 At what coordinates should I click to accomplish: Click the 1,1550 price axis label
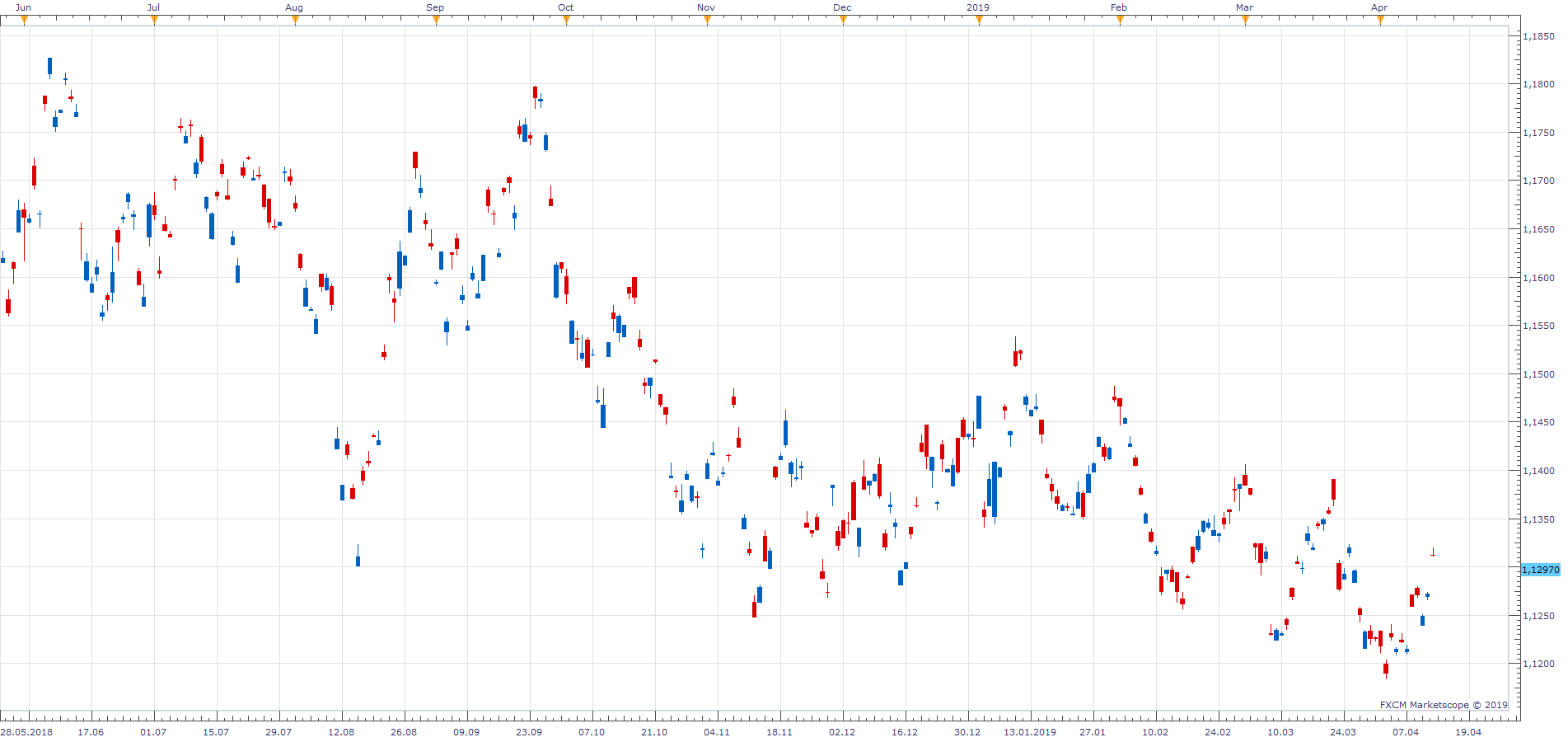(1538, 326)
